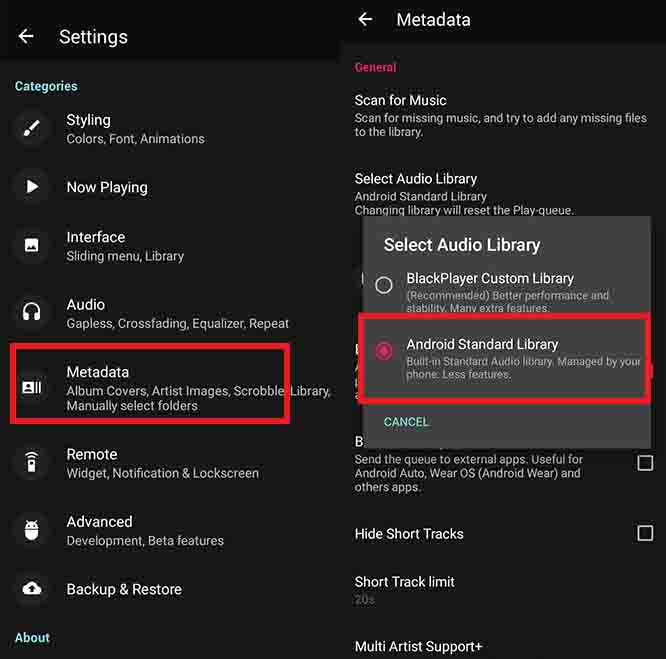Tap the '20s' short track value
The width and height of the screenshot is (666, 659).
coord(364,600)
